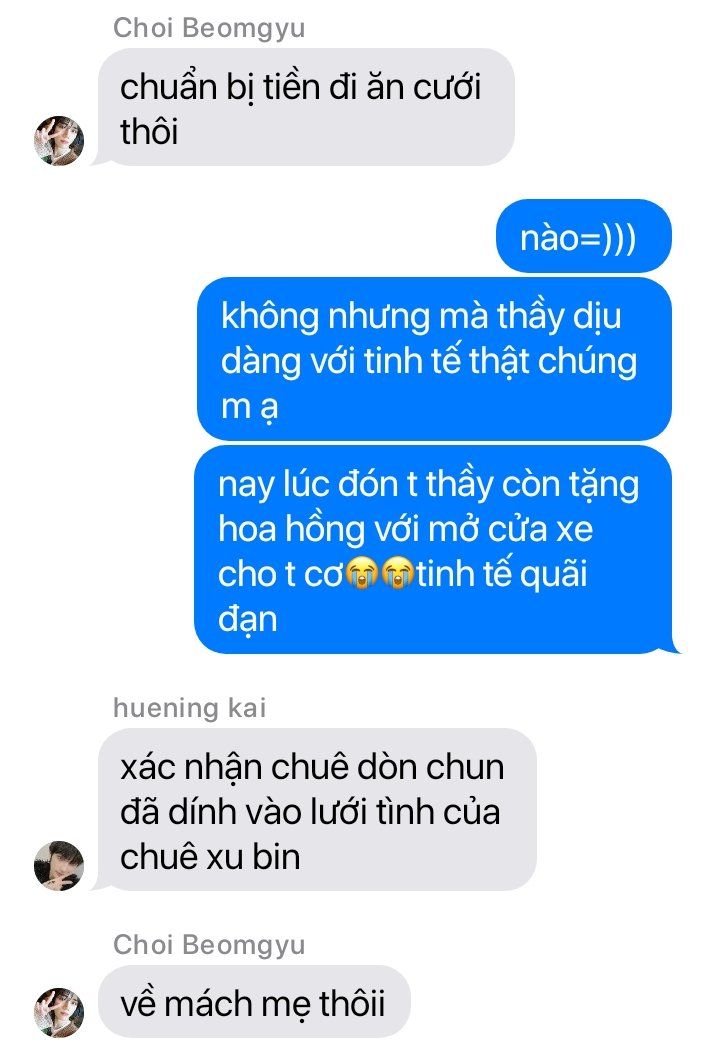This screenshot has width=720, height=1052.
Task: Select the blue 'nào=)))' message bubble
Action: [583, 236]
